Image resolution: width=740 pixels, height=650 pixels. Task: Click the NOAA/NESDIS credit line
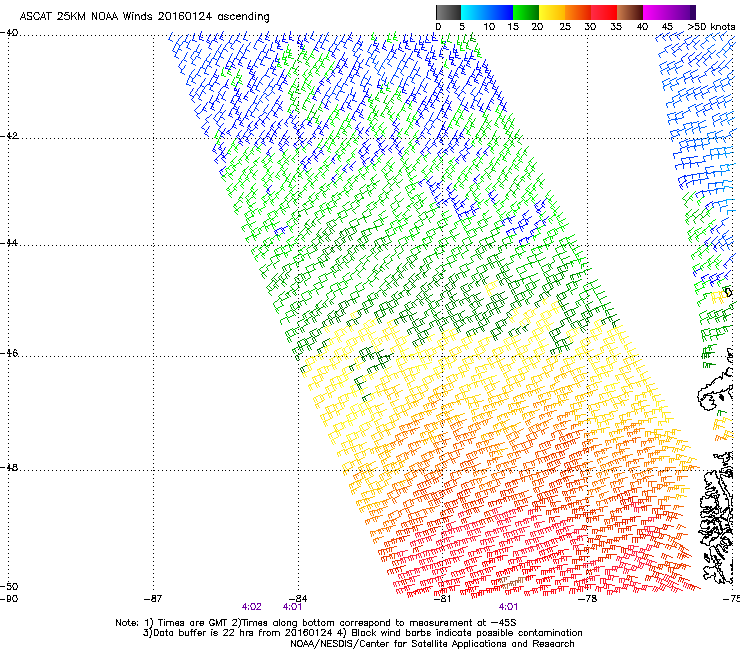coord(432,644)
